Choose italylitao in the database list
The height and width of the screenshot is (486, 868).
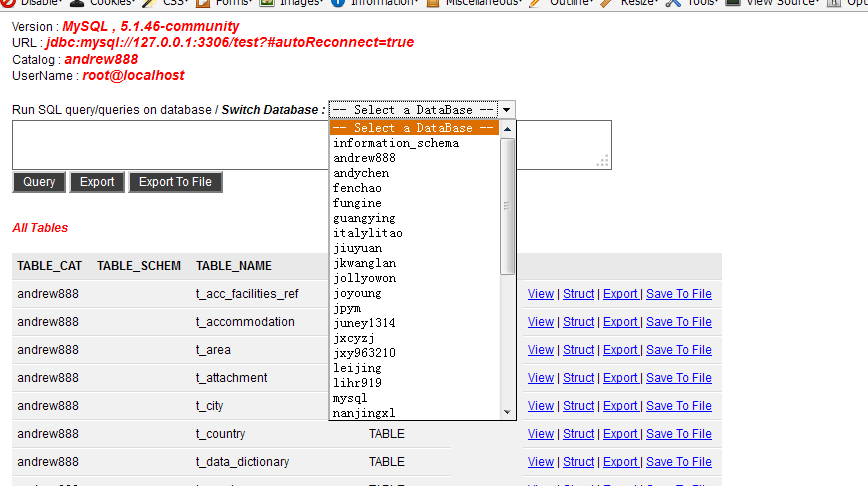pyautogui.click(x=414, y=233)
